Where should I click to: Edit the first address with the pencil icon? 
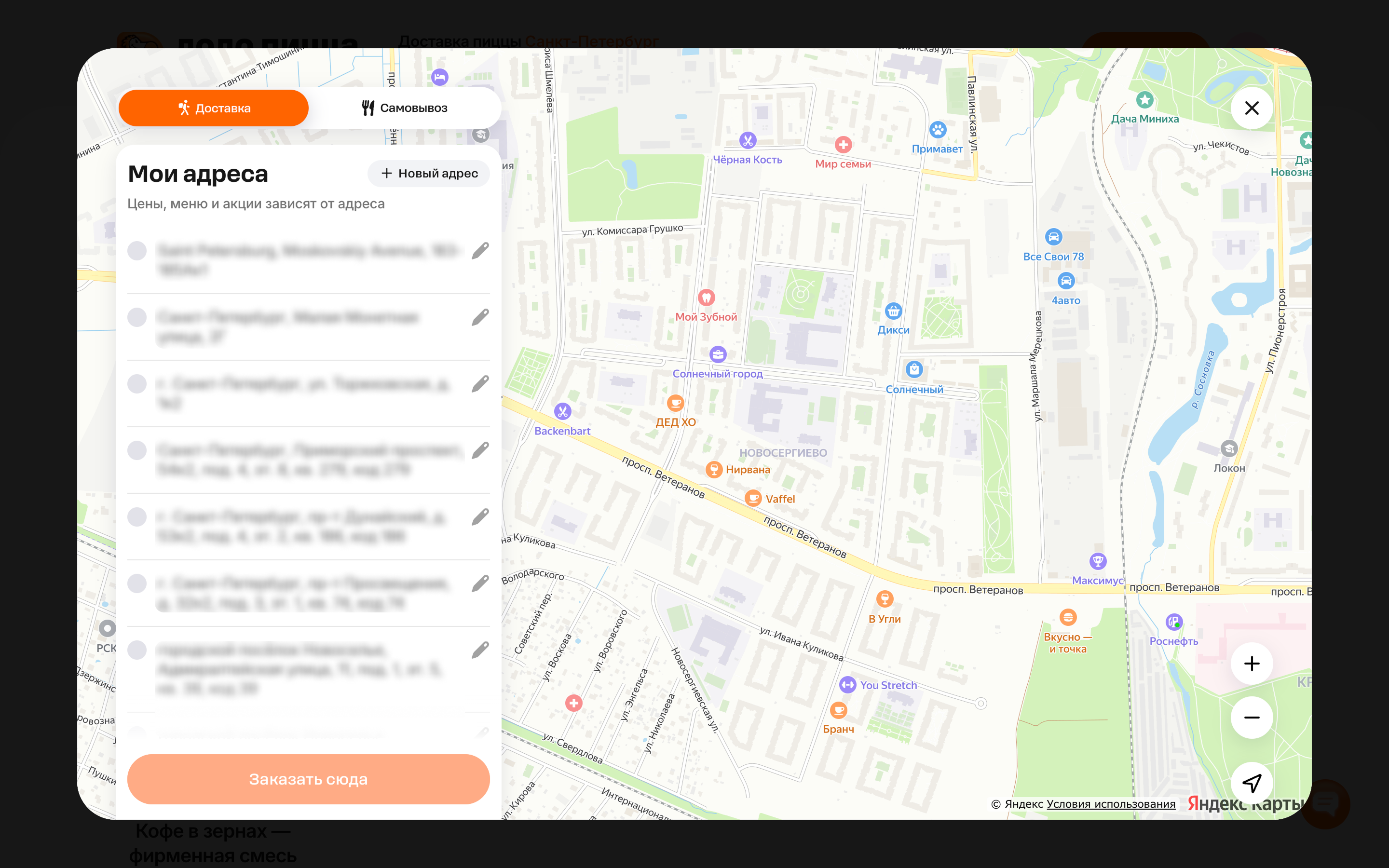tap(480, 251)
